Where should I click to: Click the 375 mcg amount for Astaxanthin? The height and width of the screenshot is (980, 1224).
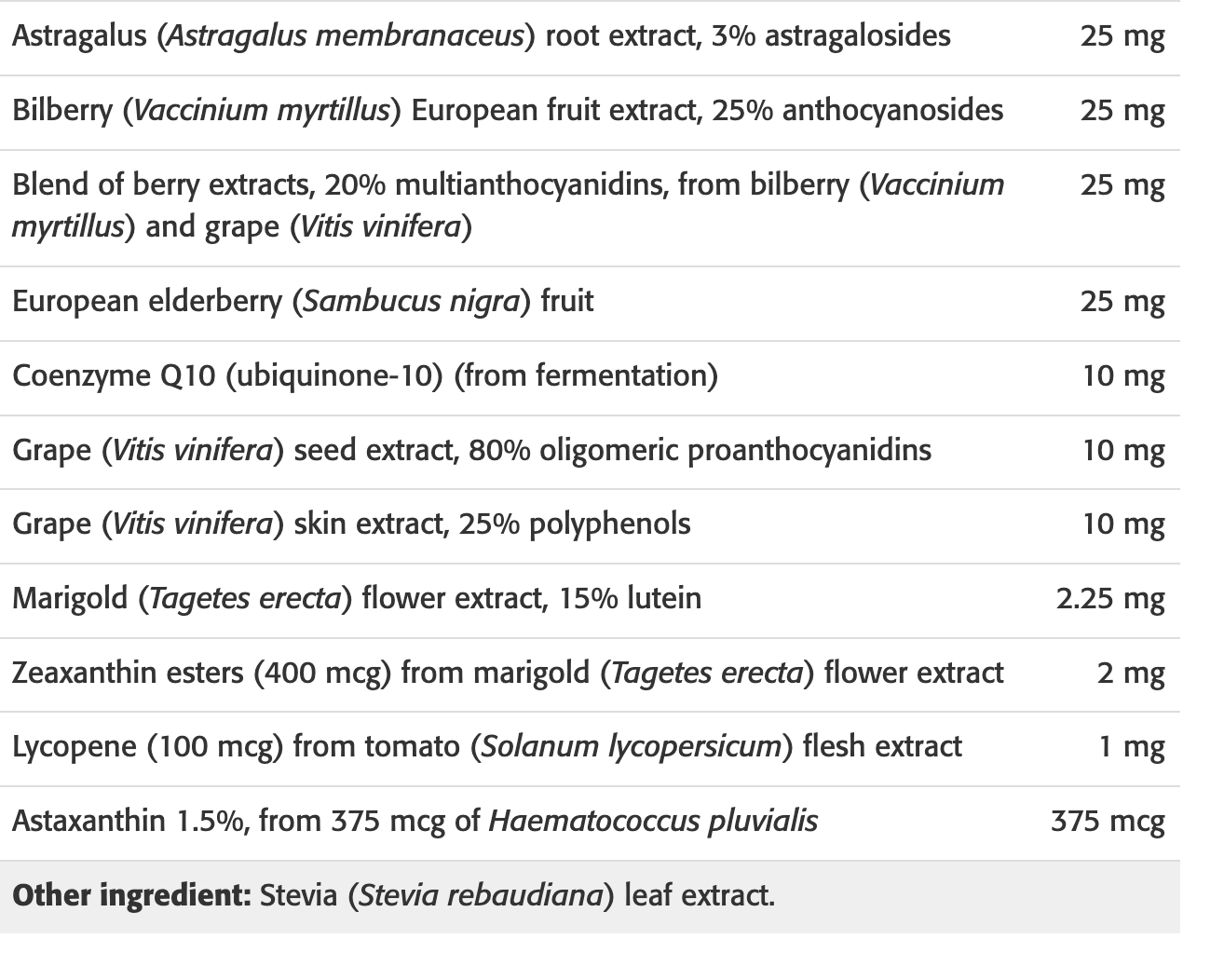pos(1107,822)
